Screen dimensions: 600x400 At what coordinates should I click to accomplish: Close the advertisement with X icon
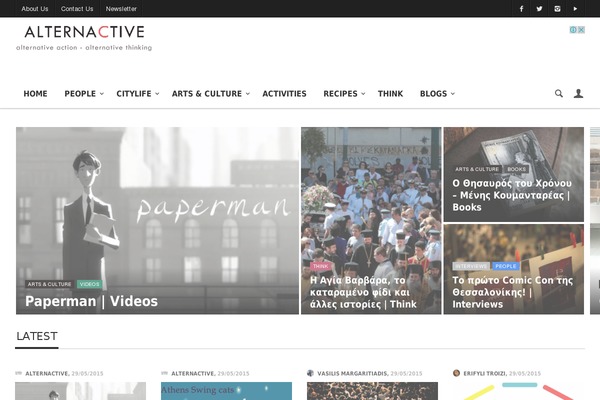581,30
